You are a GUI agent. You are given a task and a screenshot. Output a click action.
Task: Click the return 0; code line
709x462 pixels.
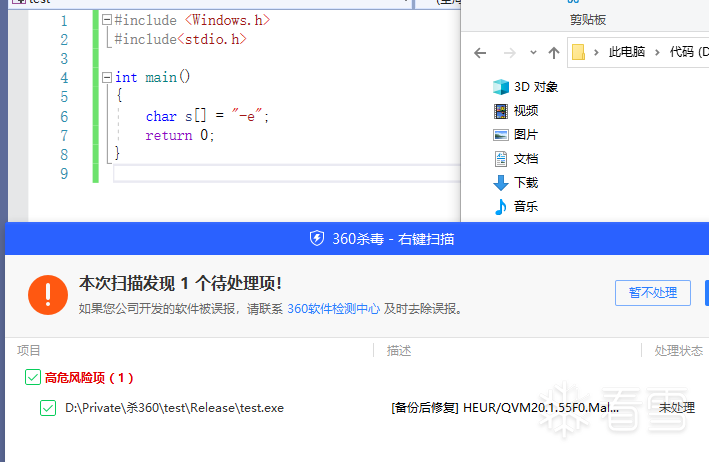(x=180, y=135)
